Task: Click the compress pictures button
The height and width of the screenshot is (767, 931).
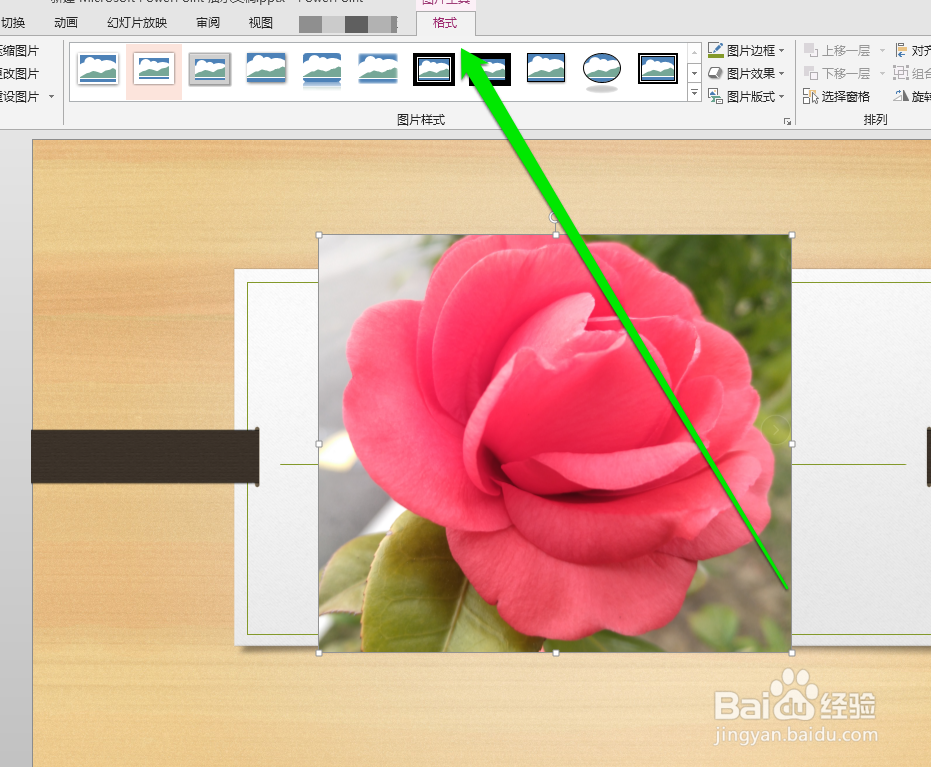Action: click(20, 50)
